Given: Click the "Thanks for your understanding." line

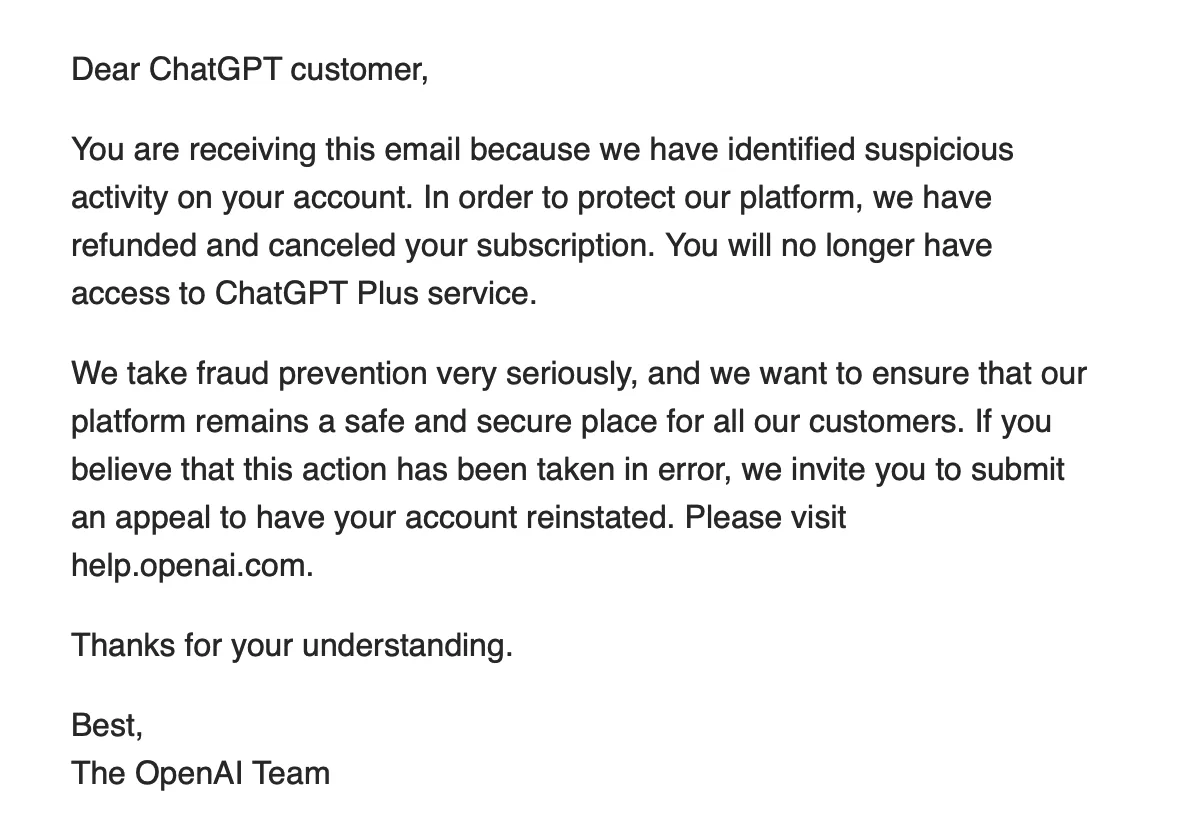Looking at the screenshot, I should (291, 645).
